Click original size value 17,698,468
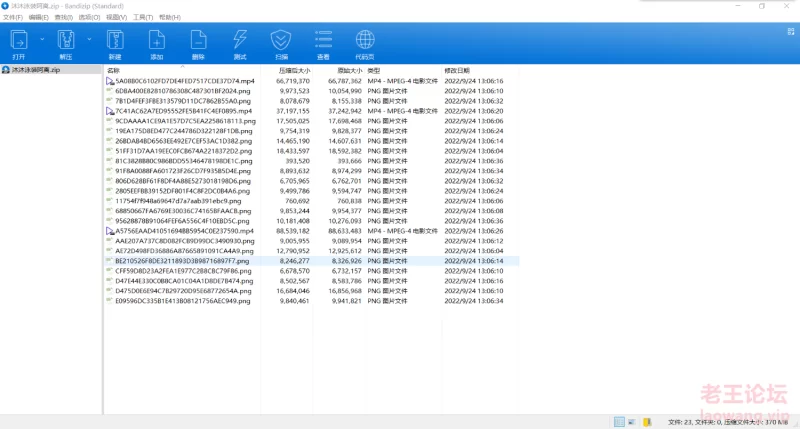800x429 pixels. (x=345, y=121)
